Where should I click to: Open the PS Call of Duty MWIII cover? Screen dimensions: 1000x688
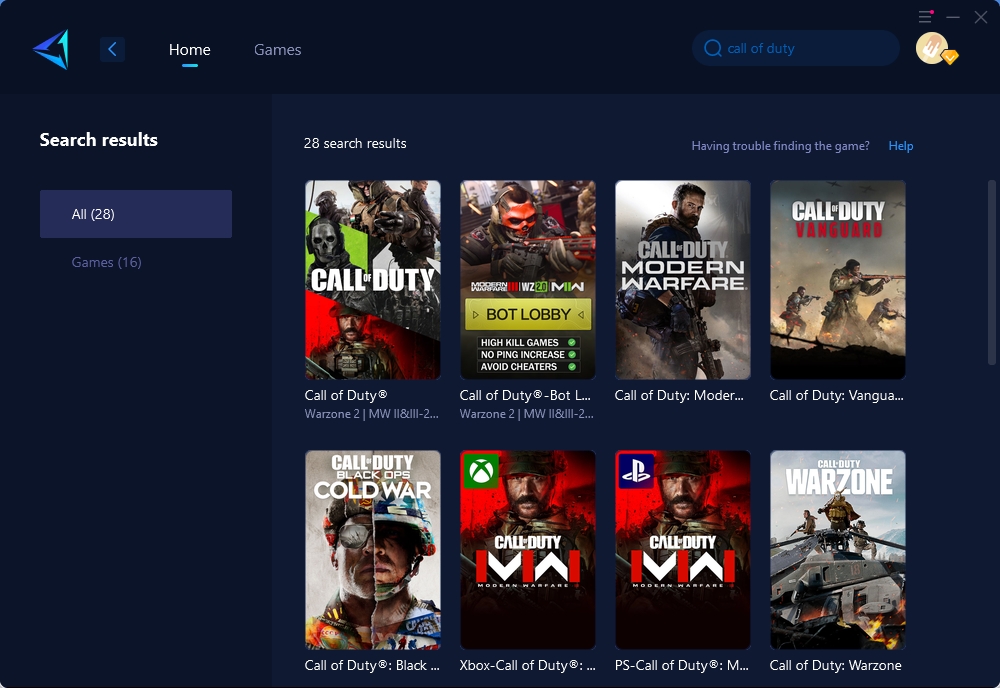pos(682,550)
